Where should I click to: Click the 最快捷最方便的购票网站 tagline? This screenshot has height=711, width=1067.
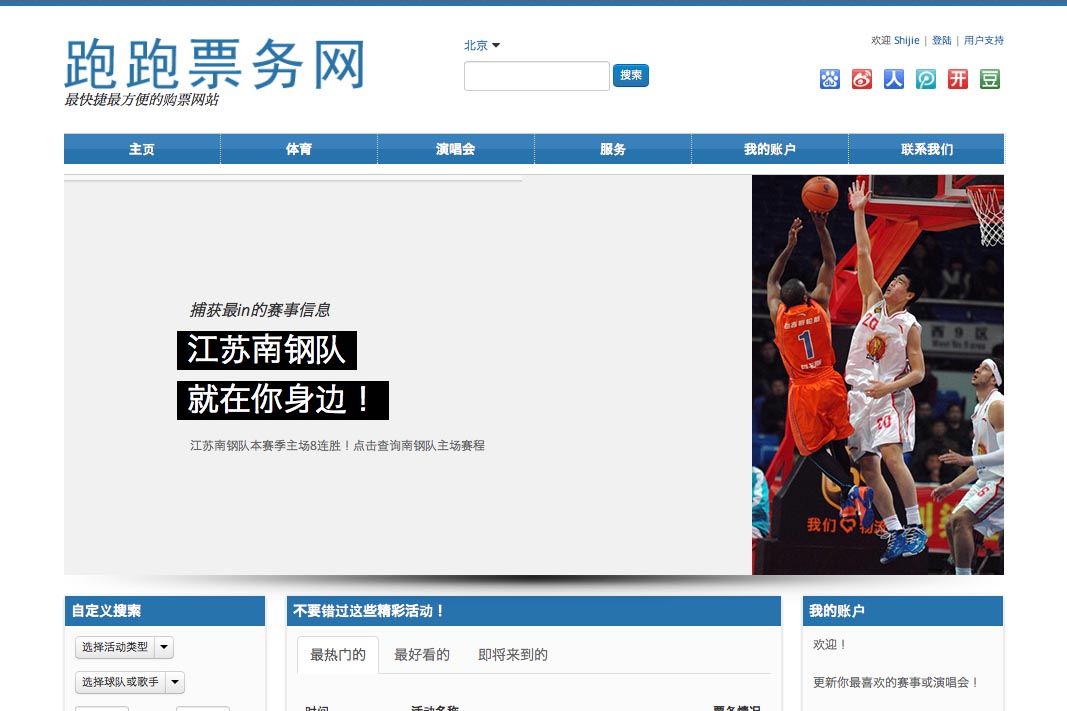pos(142,100)
